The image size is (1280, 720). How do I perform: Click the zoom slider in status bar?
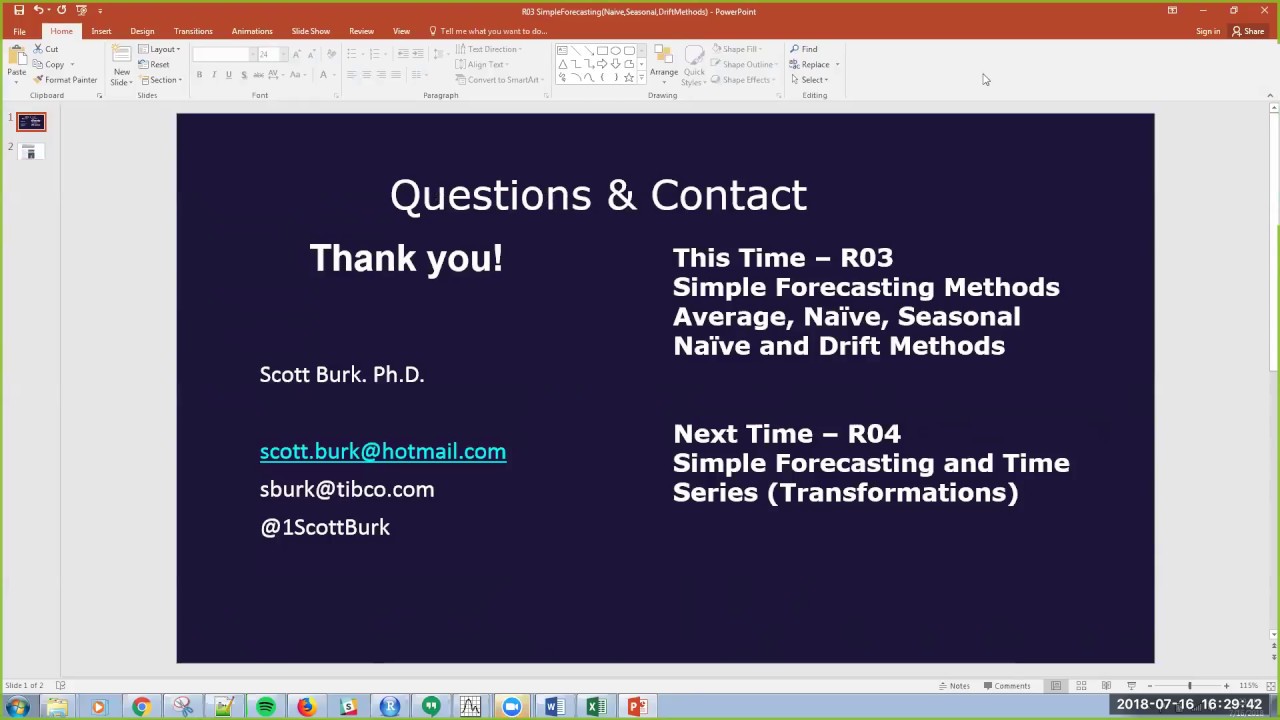tap(1189, 686)
